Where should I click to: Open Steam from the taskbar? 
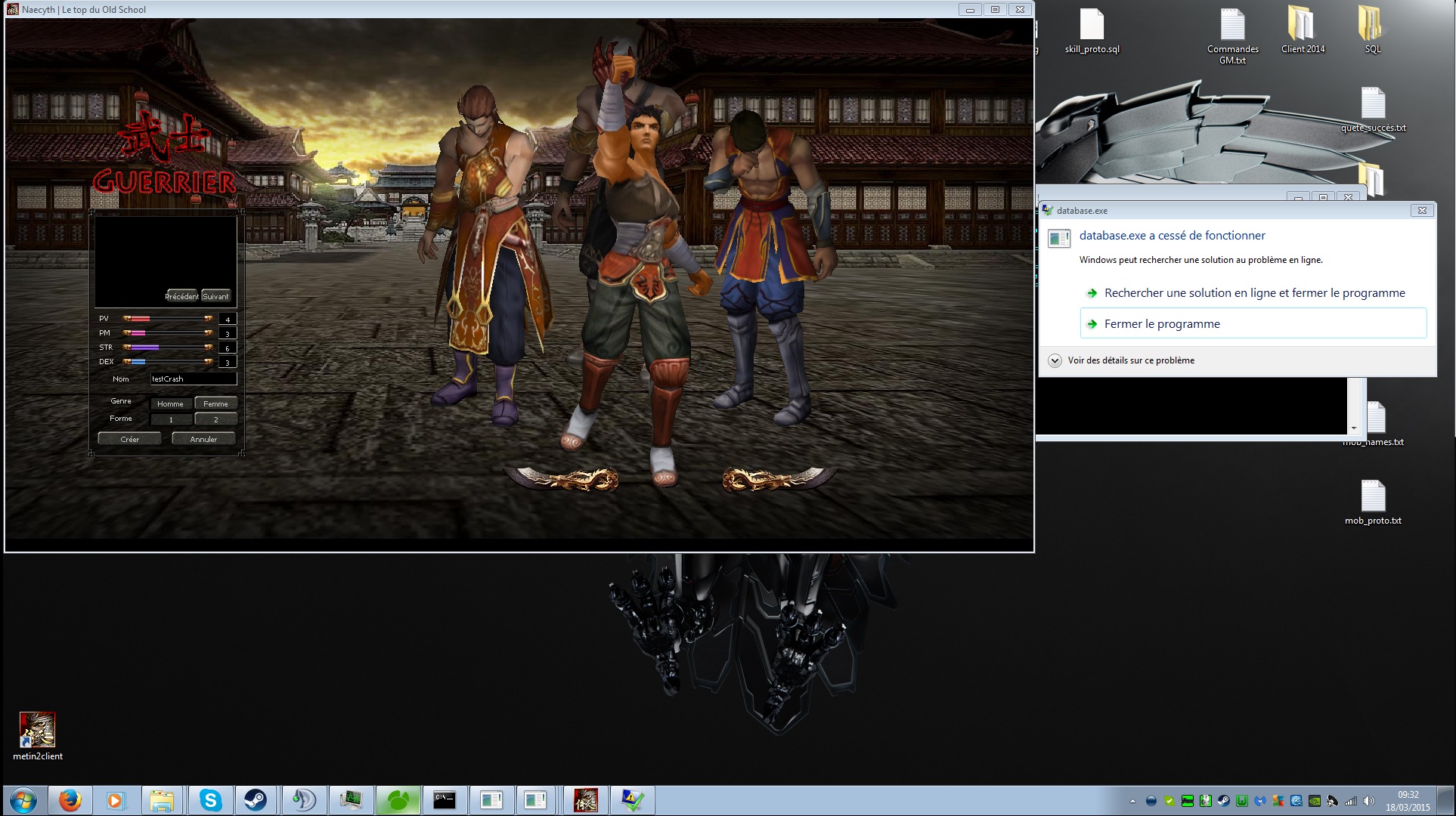[x=256, y=800]
